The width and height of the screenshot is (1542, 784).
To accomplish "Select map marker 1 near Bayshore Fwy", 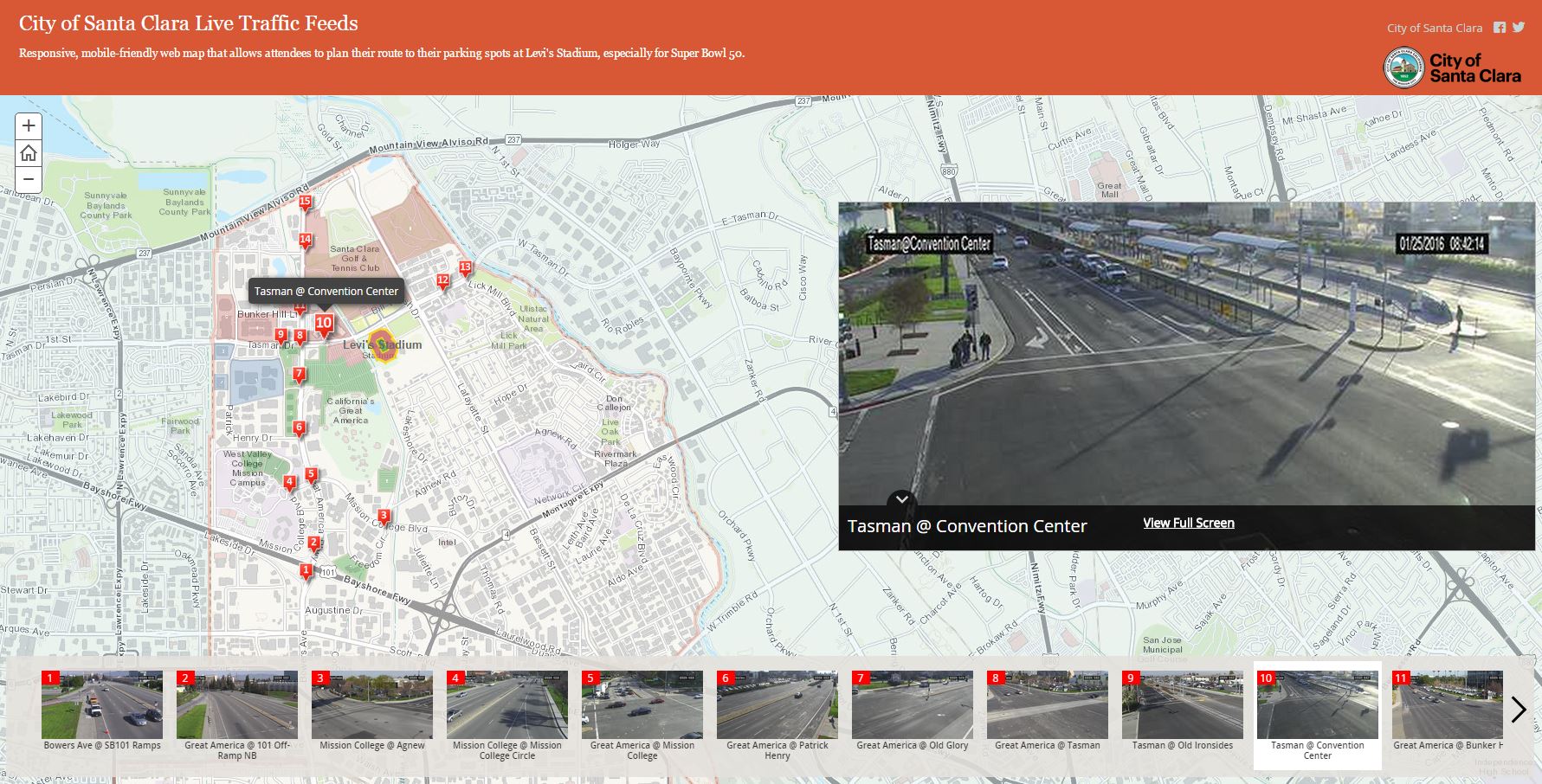I will coord(306,572).
